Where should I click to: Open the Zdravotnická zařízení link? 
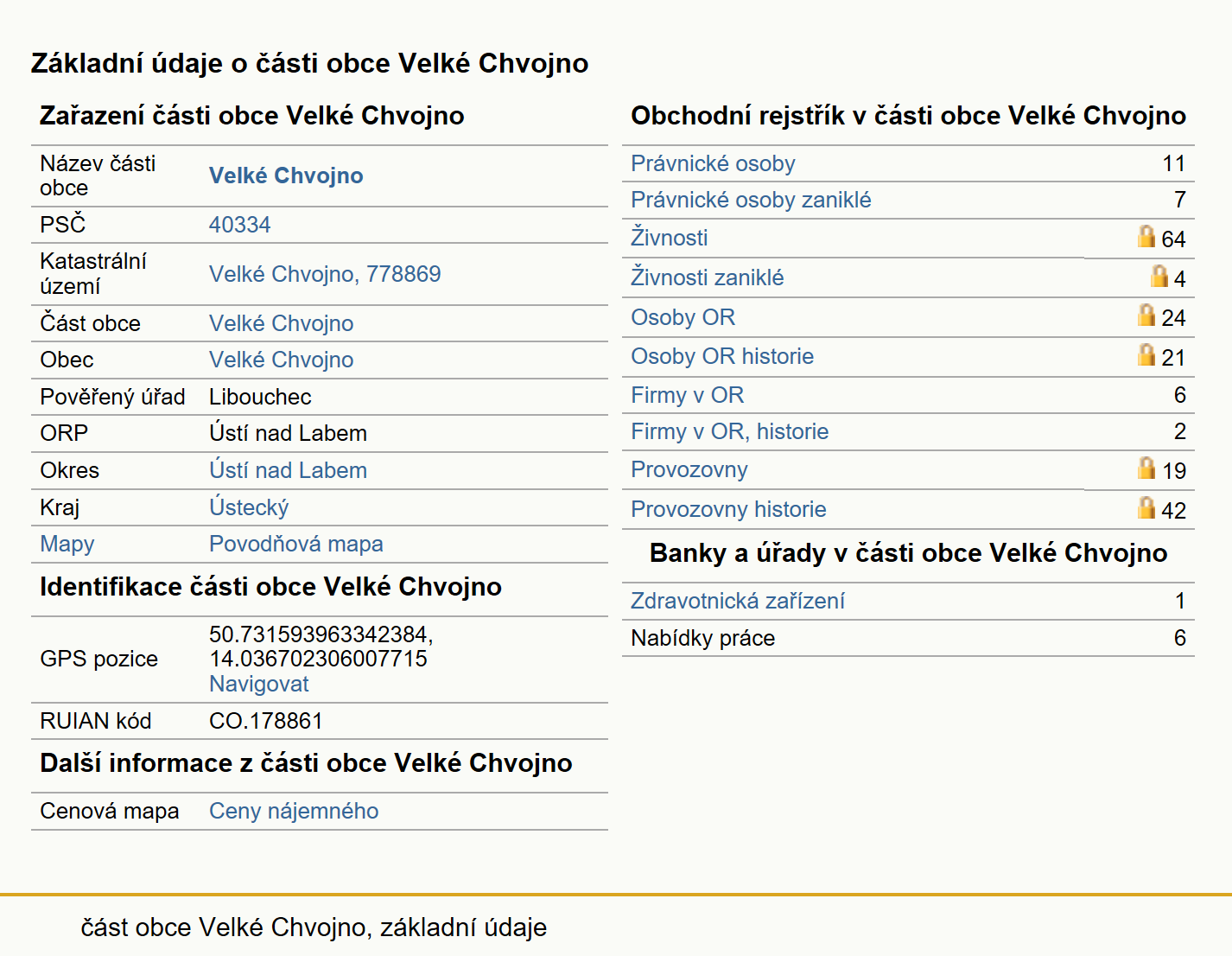(738, 601)
